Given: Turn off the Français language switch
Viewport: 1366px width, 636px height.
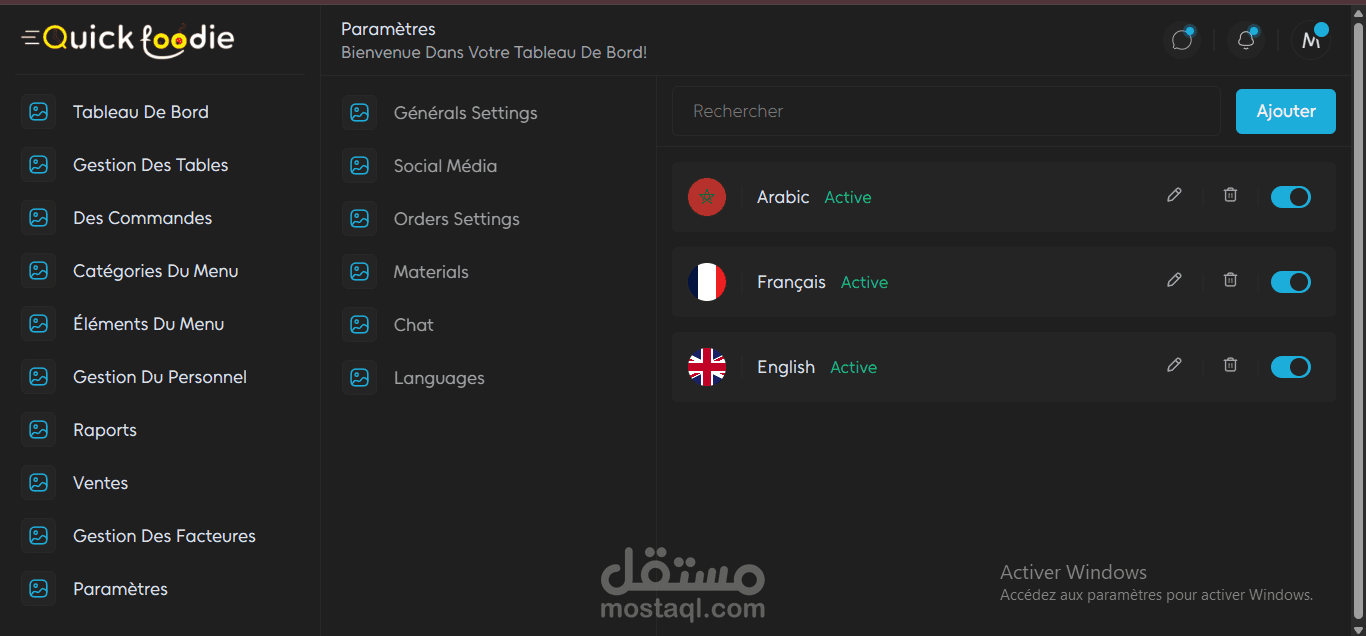Looking at the screenshot, I should [1290, 282].
